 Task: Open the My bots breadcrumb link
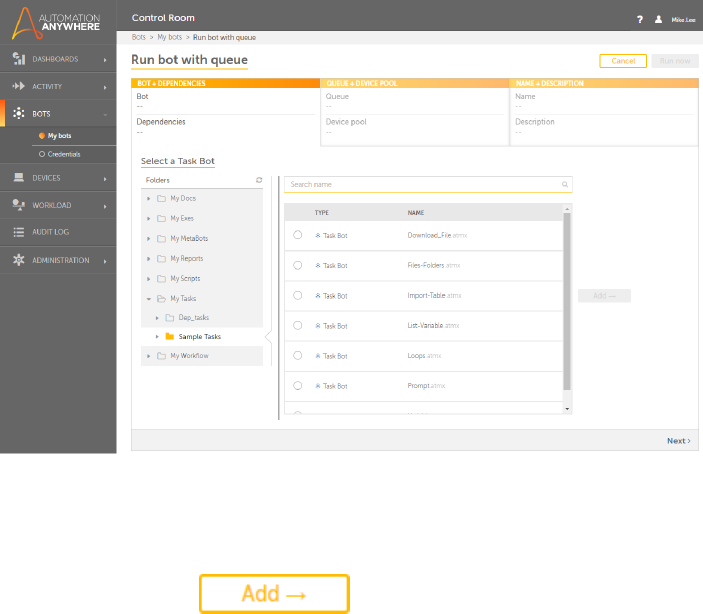click(x=169, y=37)
